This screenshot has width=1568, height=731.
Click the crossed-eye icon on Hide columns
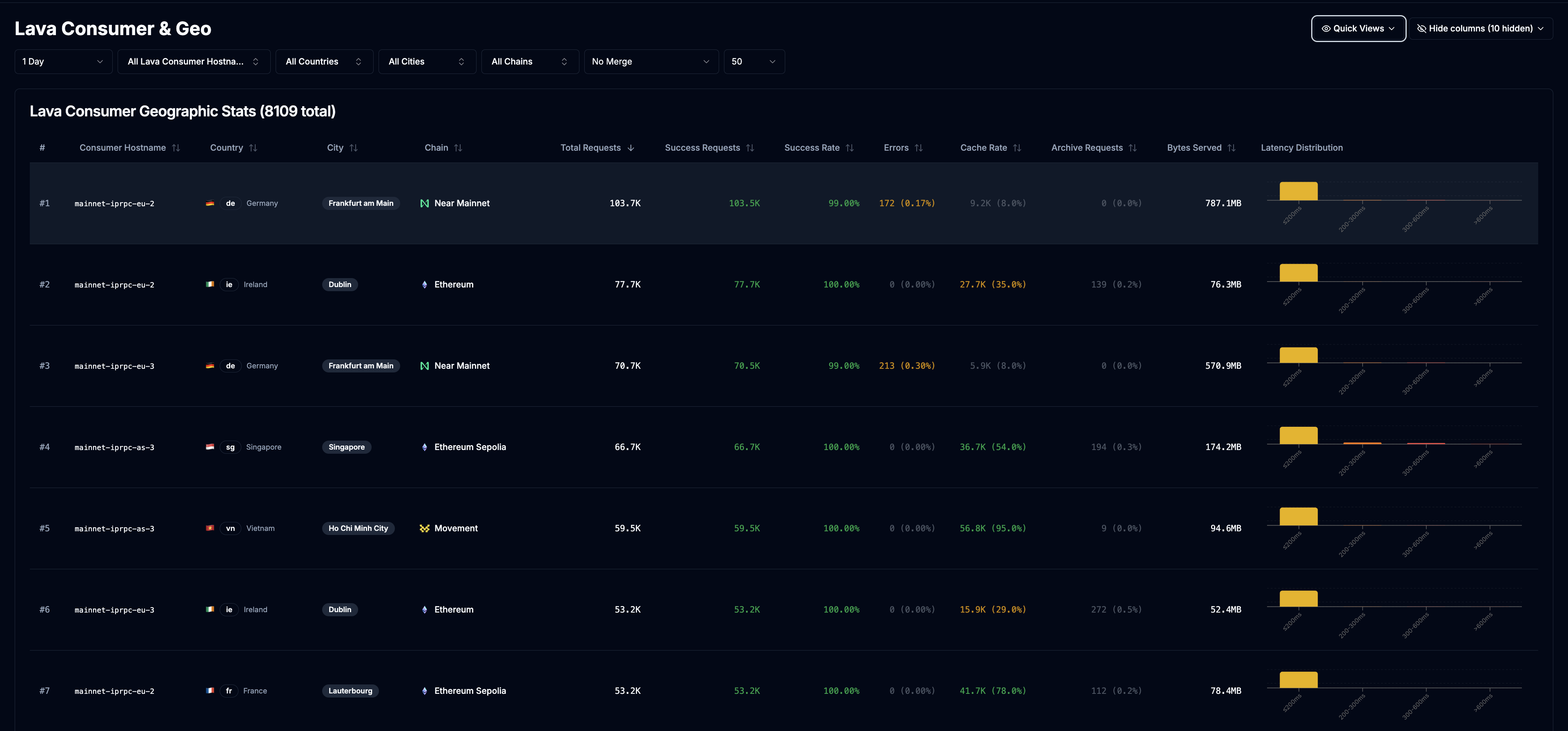coord(1422,28)
